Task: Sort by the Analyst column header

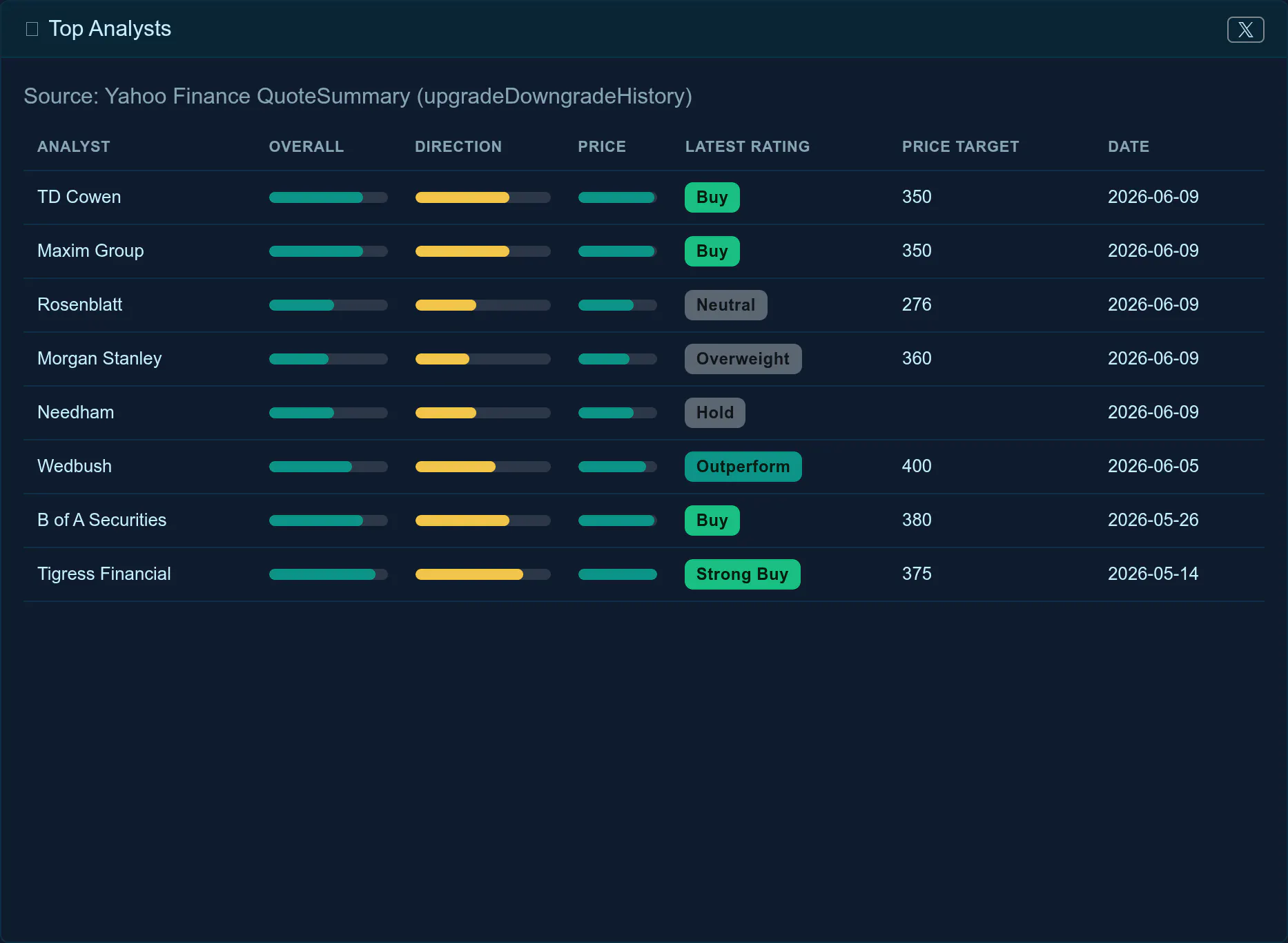Action: [x=74, y=146]
